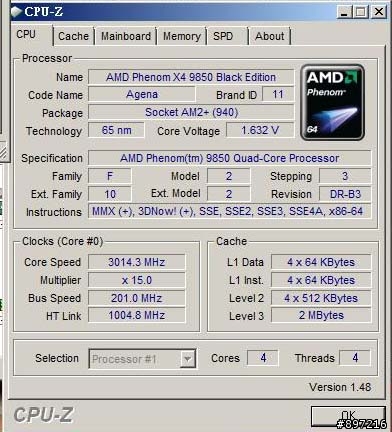Click the Core Voltage value 1.632 V
Screen dimensions: 392x432
260,130
